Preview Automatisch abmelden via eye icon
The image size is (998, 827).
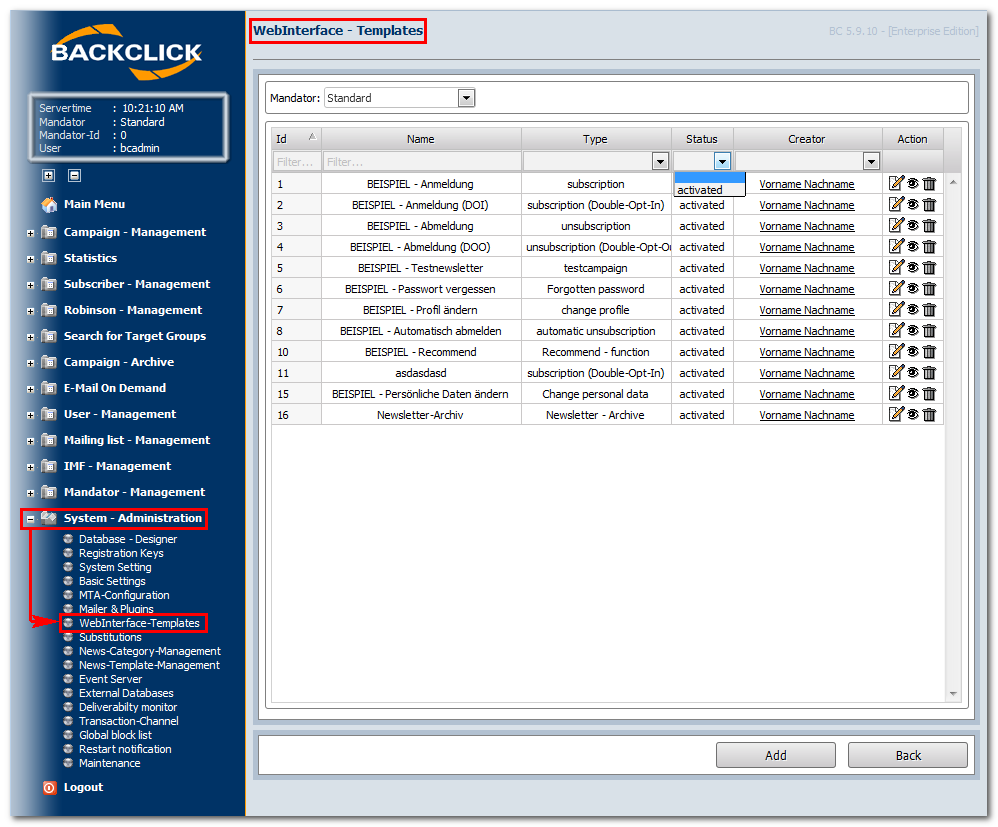(913, 330)
